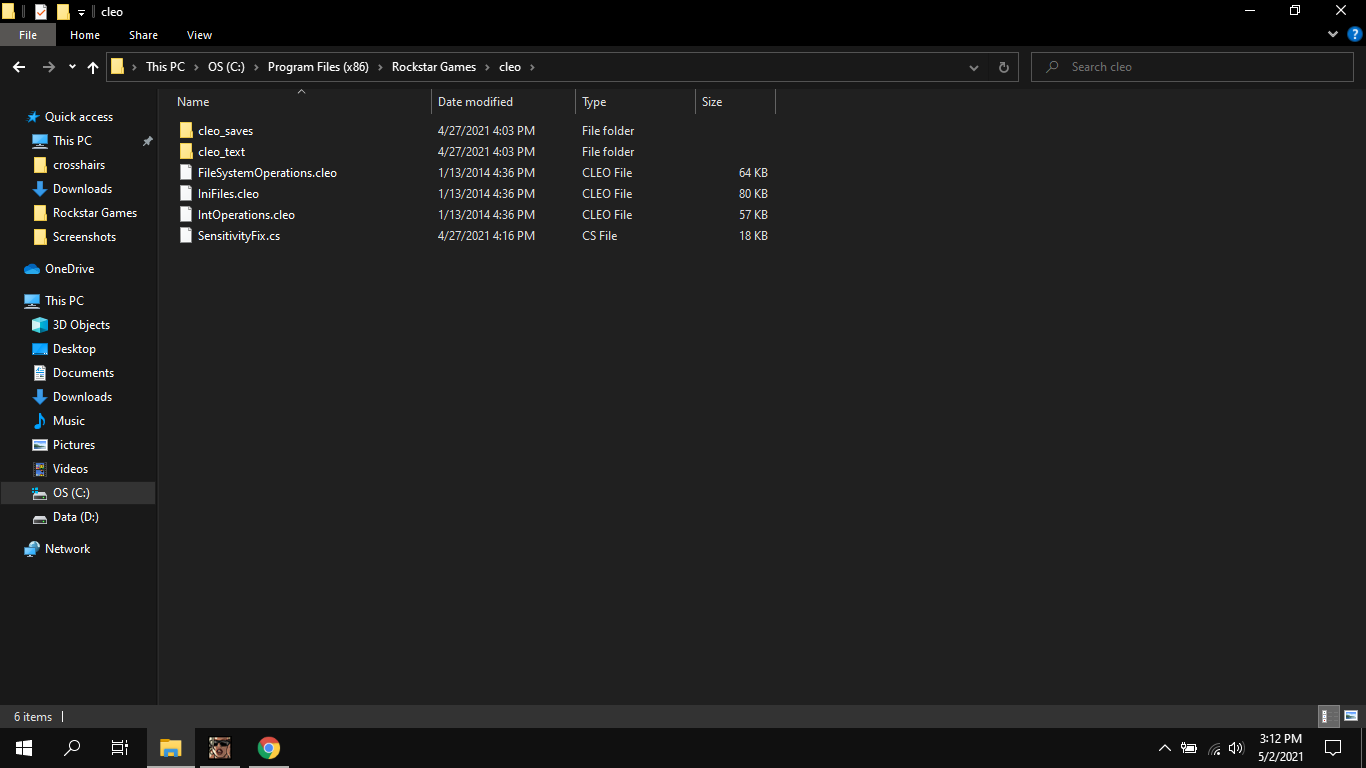Open Videos under This PC
The width and height of the screenshot is (1366, 768).
point(70,469)
